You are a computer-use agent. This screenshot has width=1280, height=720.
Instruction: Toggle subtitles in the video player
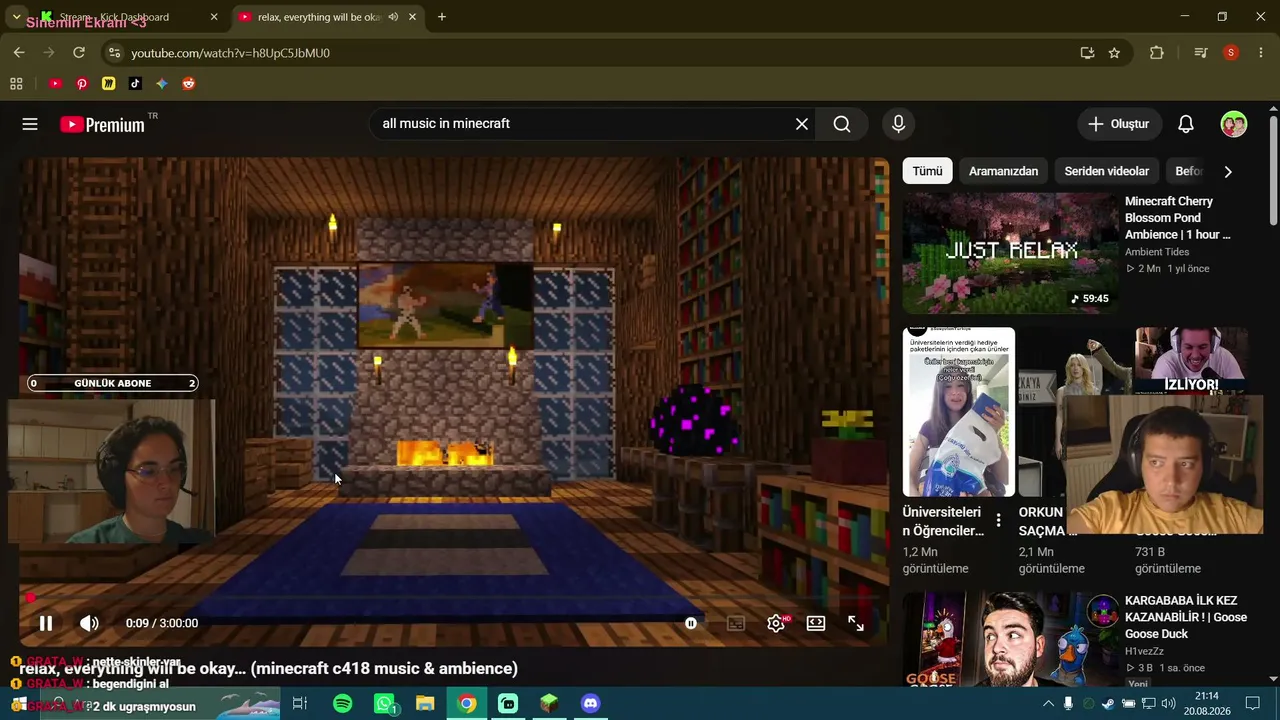tap(736, 623)
